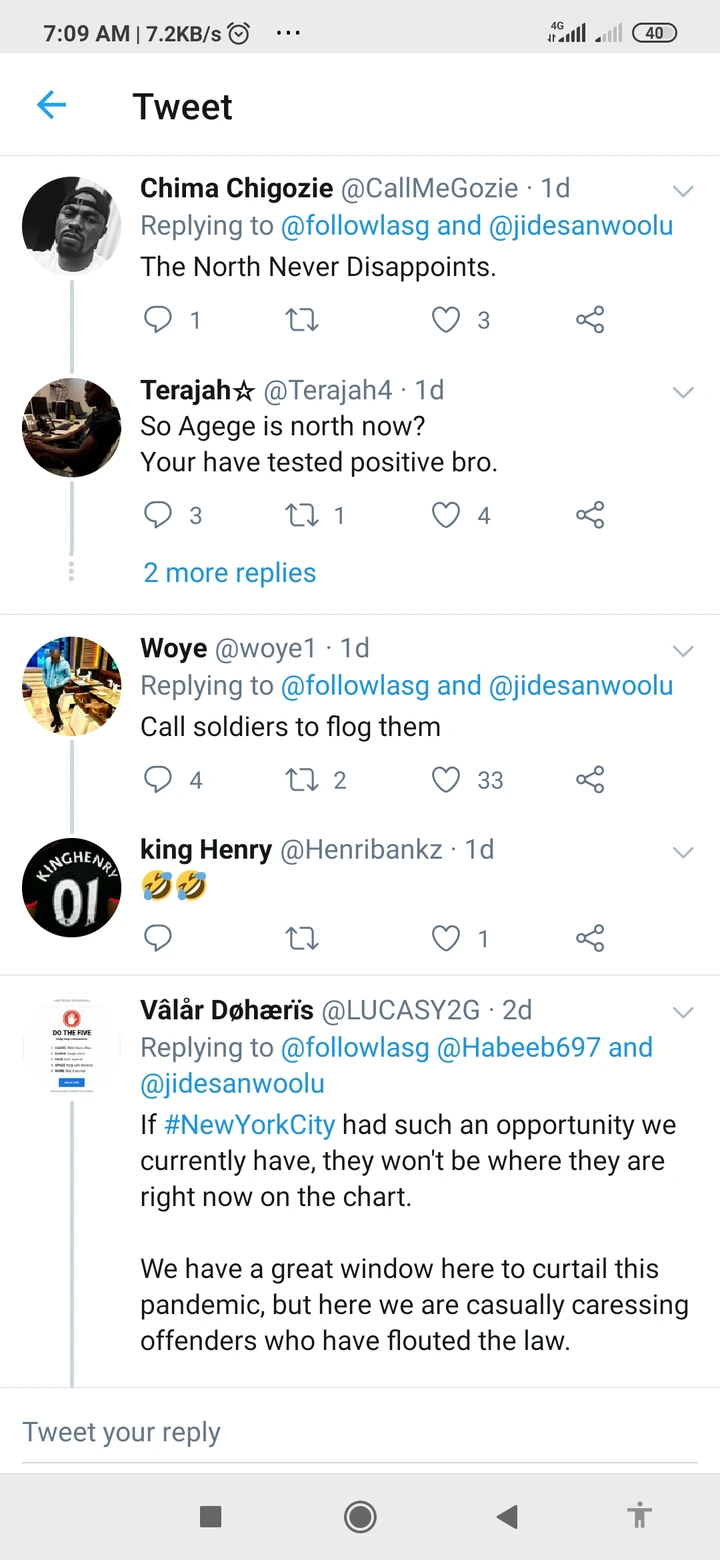Open king Henry's profile avatar
Image resolution: width=720 pixels, height=1560 pixels.
(x=71, y=887)
